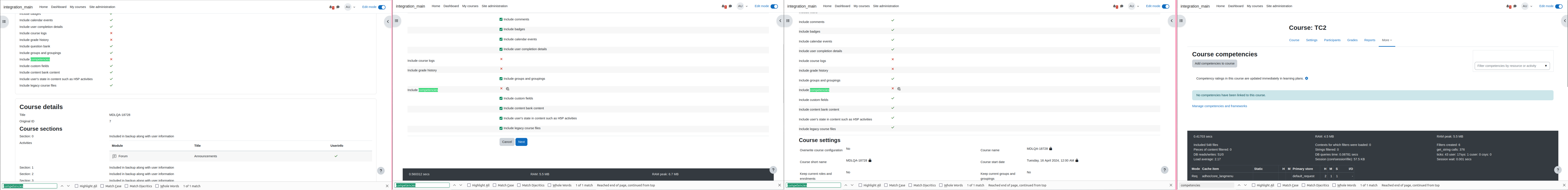Click lock icon next to Course short name
This screenshot has width=1568, height=190.
pyautogui.click(x=870, y=161)
